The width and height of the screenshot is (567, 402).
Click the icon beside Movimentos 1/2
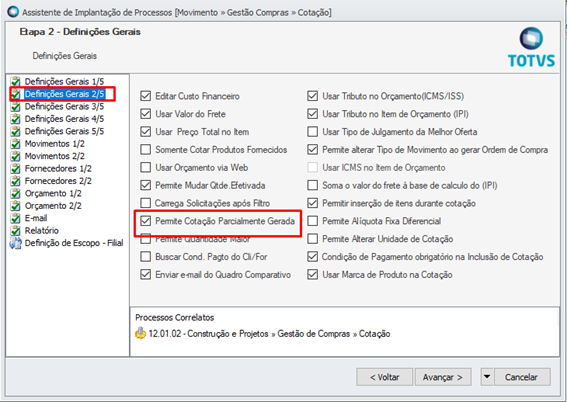coord(15,144)
